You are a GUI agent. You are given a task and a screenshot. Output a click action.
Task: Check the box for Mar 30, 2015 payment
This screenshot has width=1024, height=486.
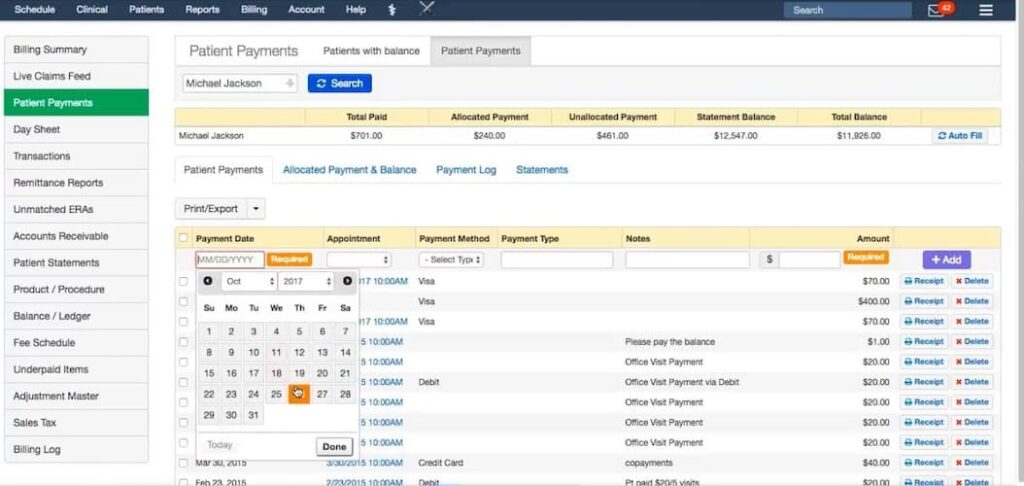point(183,463)
